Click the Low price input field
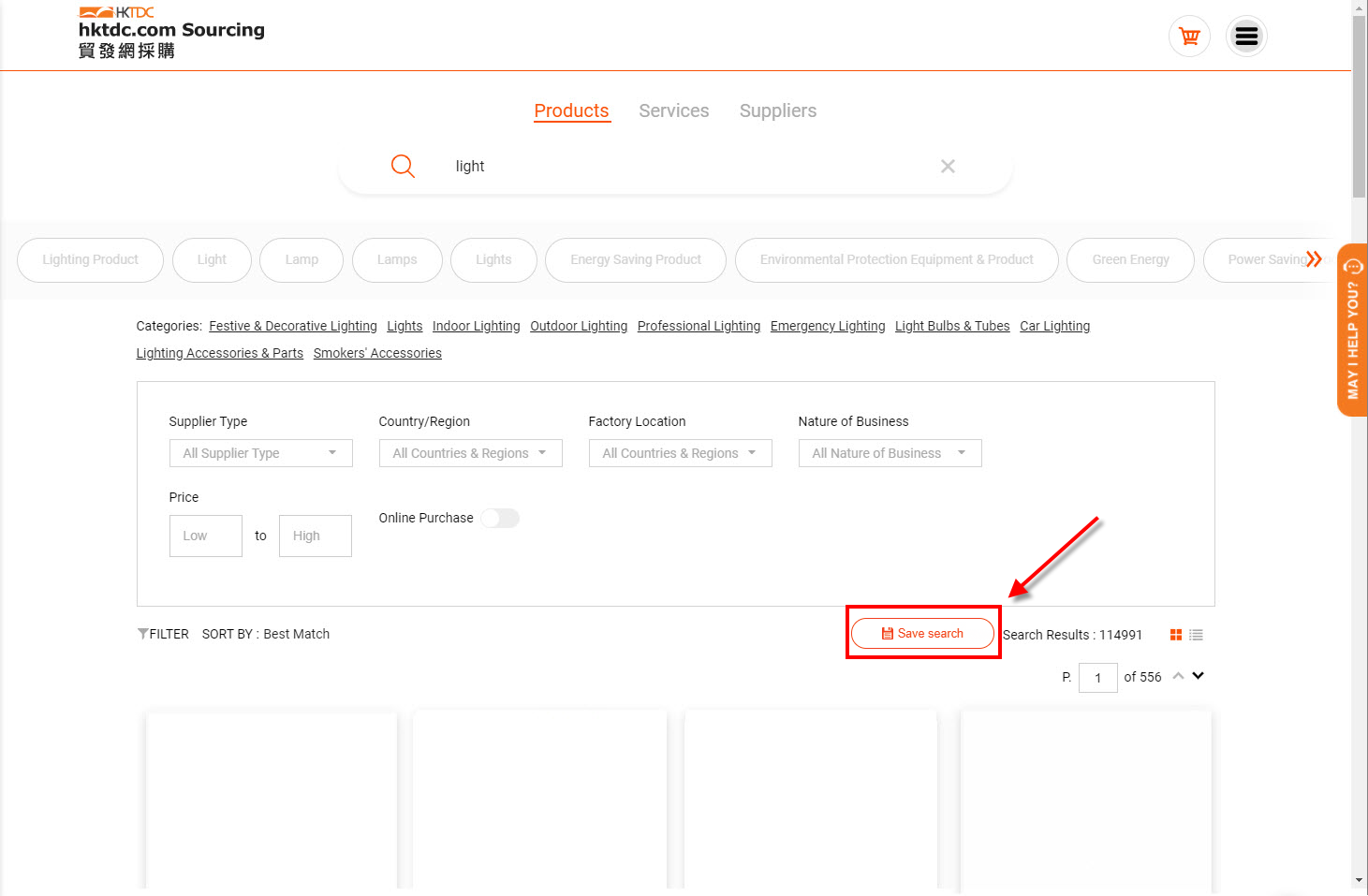1368x896 pixels. [206, 536]
